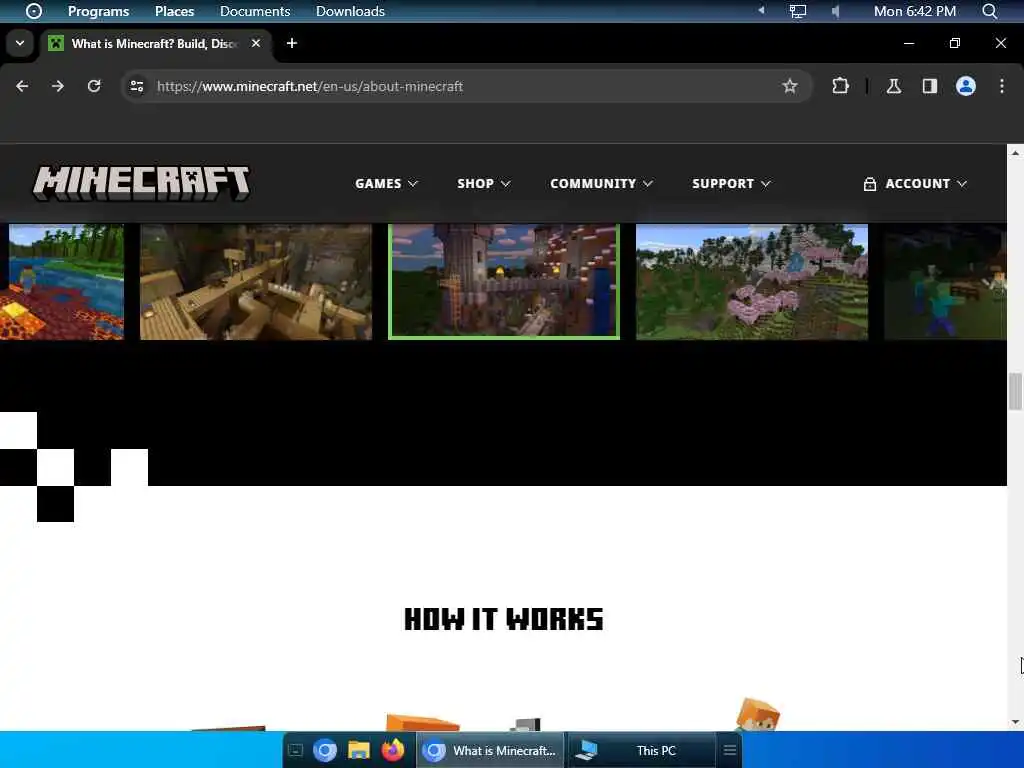Screen dimensions: 1024x768
Task: Open the top panel search magnifier
Action: click(989, 11)
